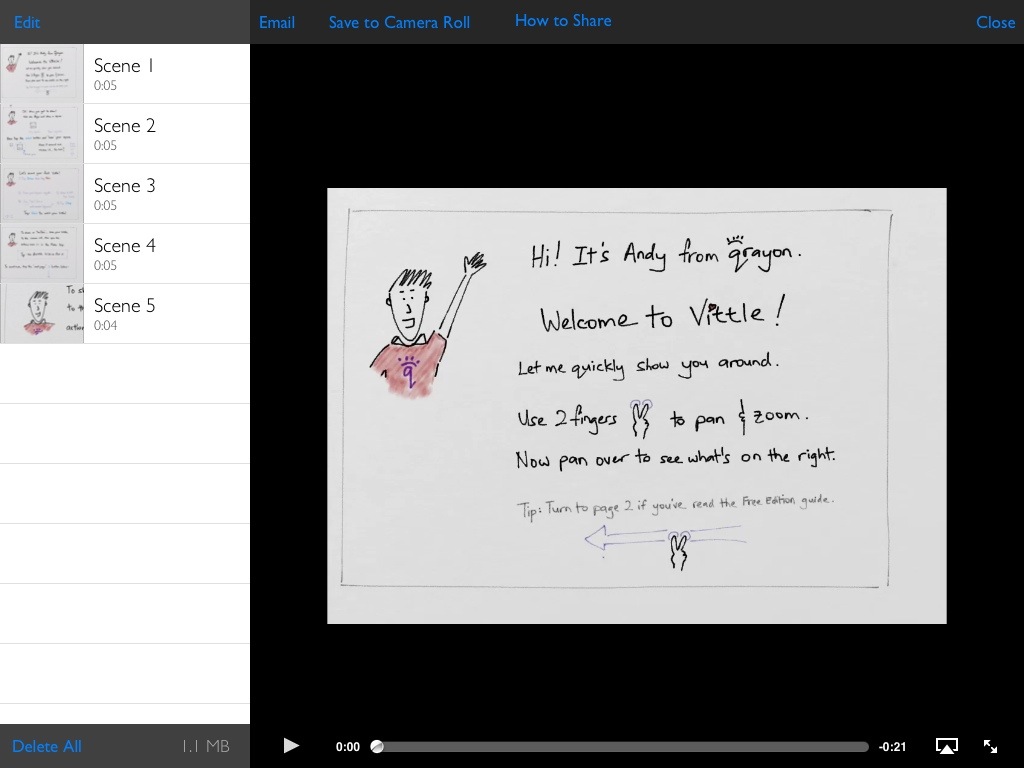The height and width of the screenshot is (768, 1024).
Task: Select Scene 4 in the list
Action: 125,254
